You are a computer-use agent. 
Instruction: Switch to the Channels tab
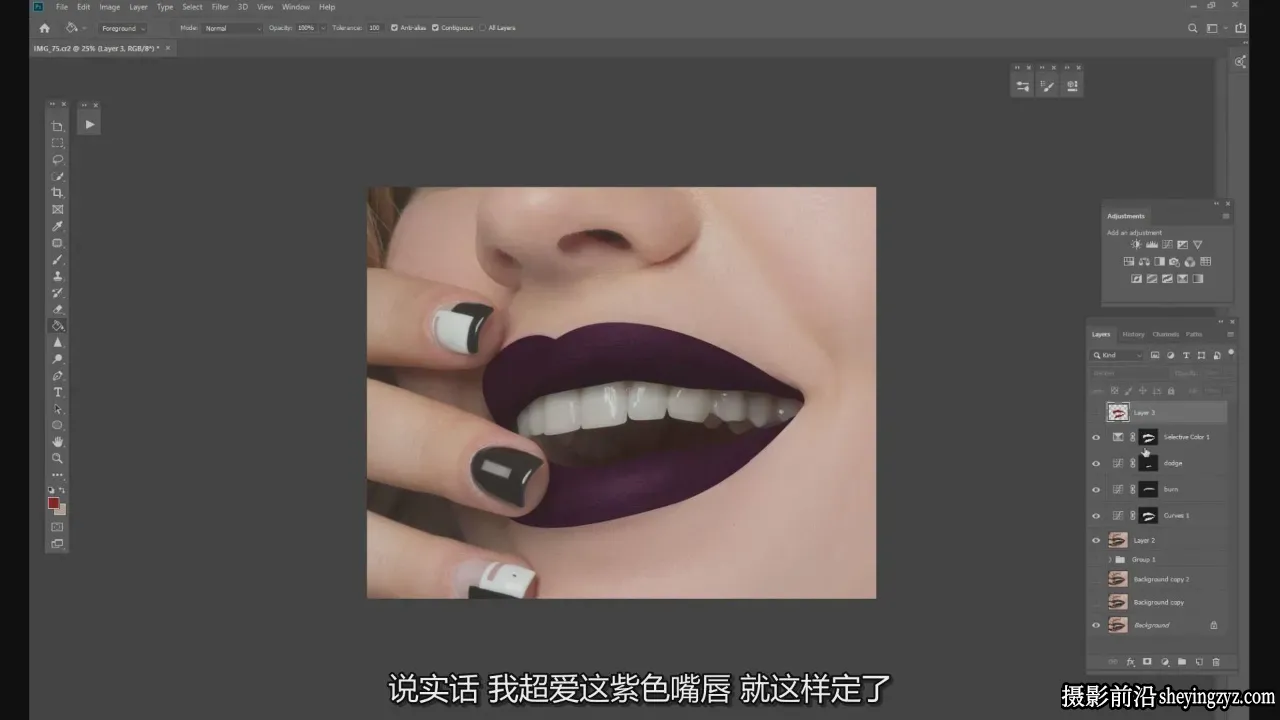1166,334
